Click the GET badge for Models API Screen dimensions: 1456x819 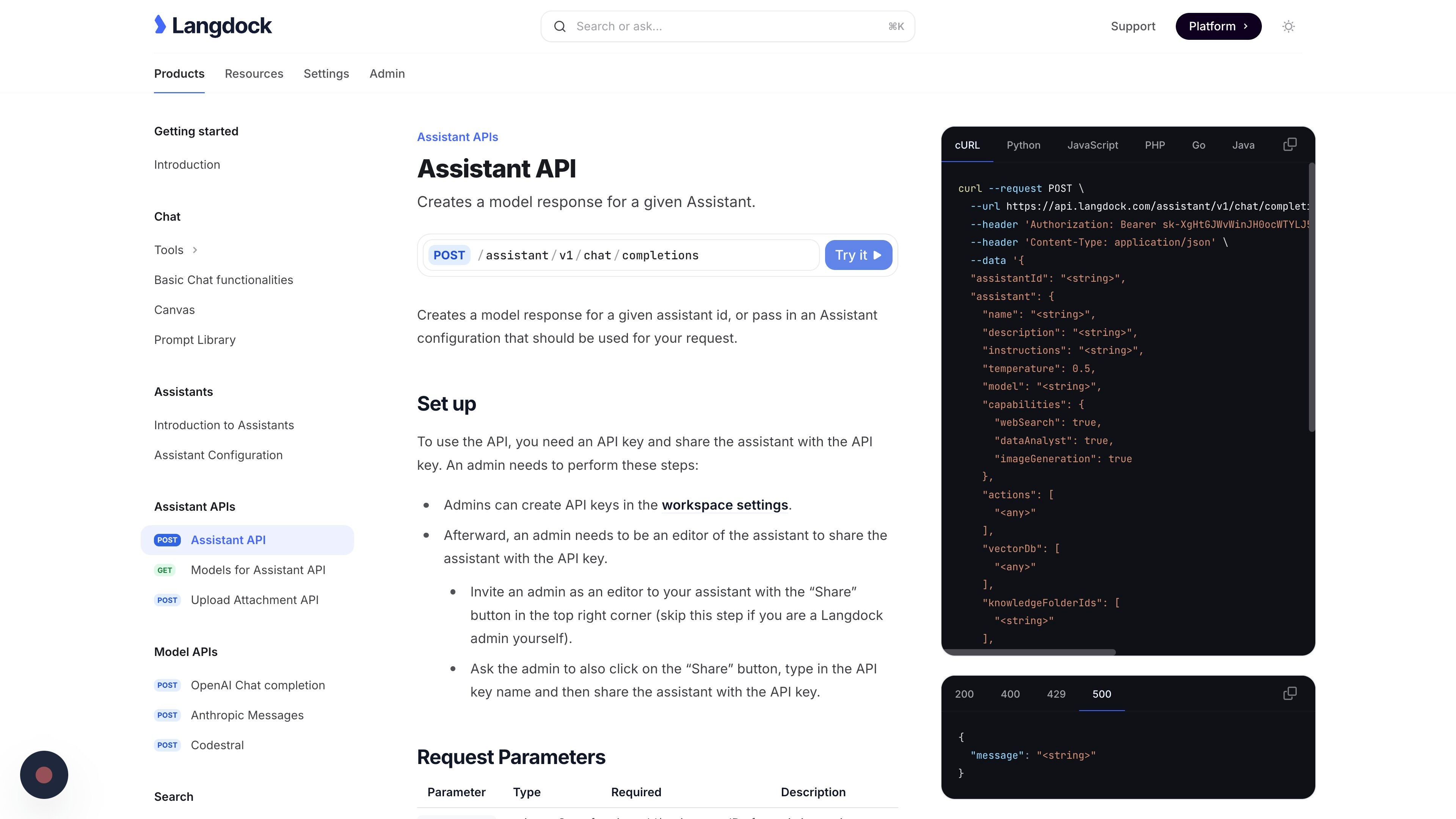165,570
